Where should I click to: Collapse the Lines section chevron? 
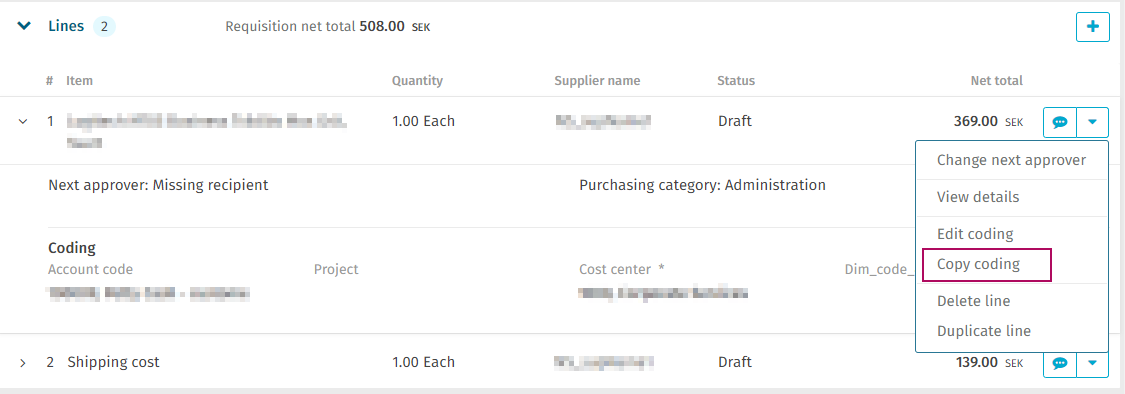pyautogui.click(x=24, y=27)
